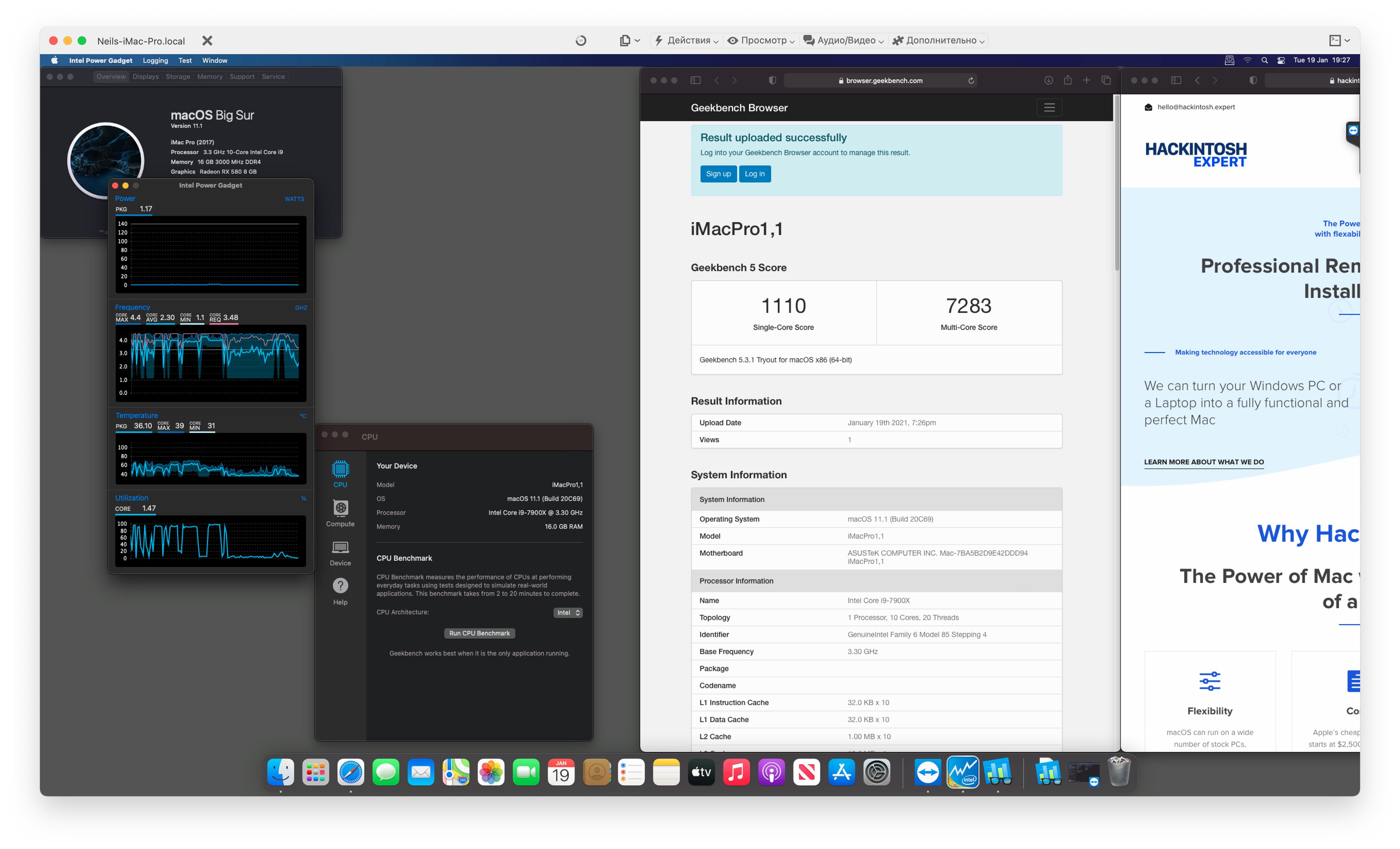Open Control Center in the menu bar
The width and height of the screenshot is (1400, 849).
(1281, 60)
